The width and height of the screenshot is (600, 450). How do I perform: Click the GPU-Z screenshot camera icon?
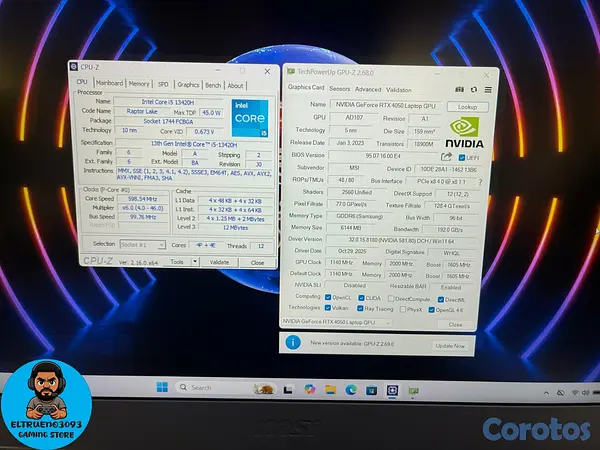(460, 89)
